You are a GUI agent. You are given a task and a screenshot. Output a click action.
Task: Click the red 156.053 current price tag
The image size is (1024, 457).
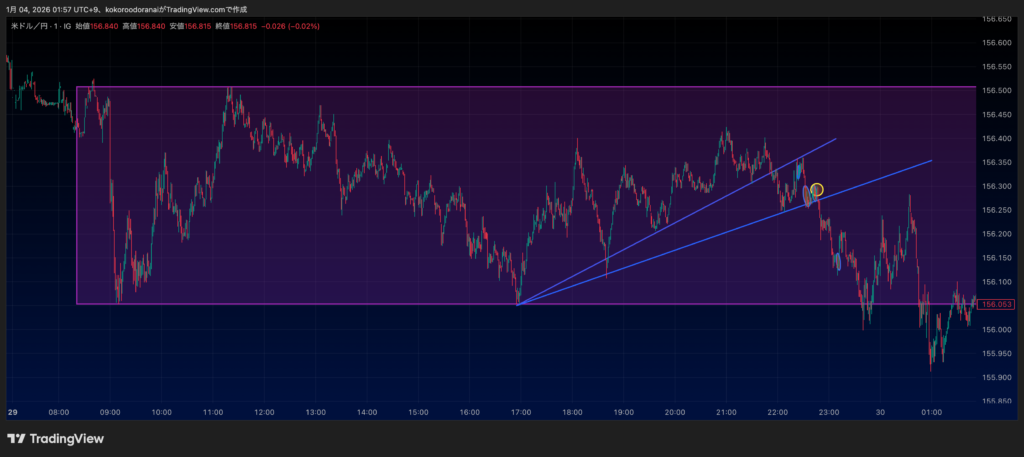coord(998,305)
